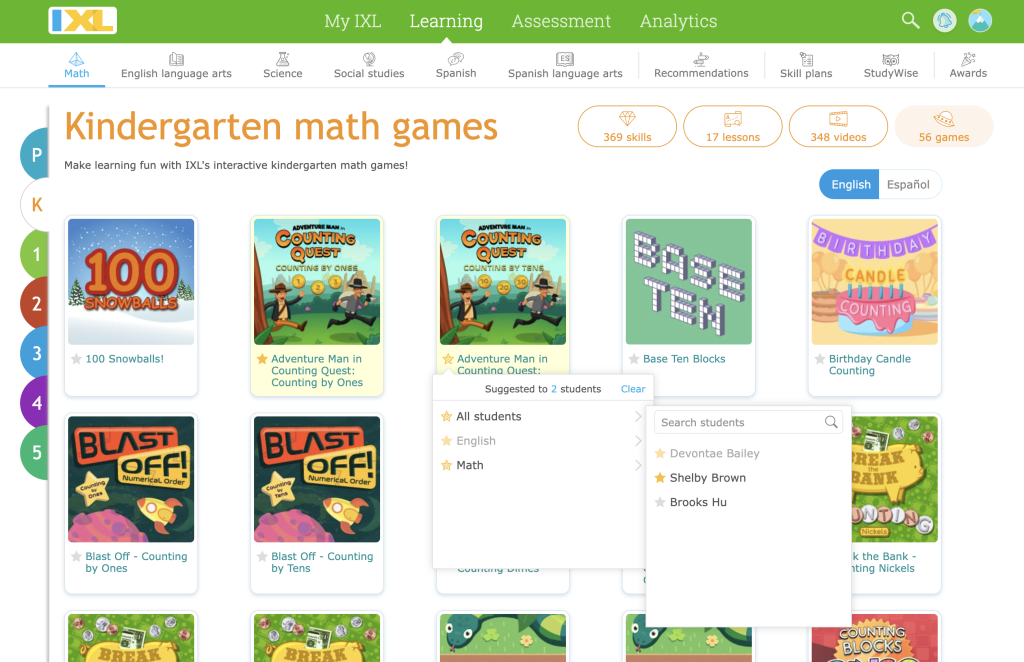This screenshot has width=1024, height=662.
Task: Toggle star for Blast Off Counting by Tens
Action: click(x=262, y=557)
